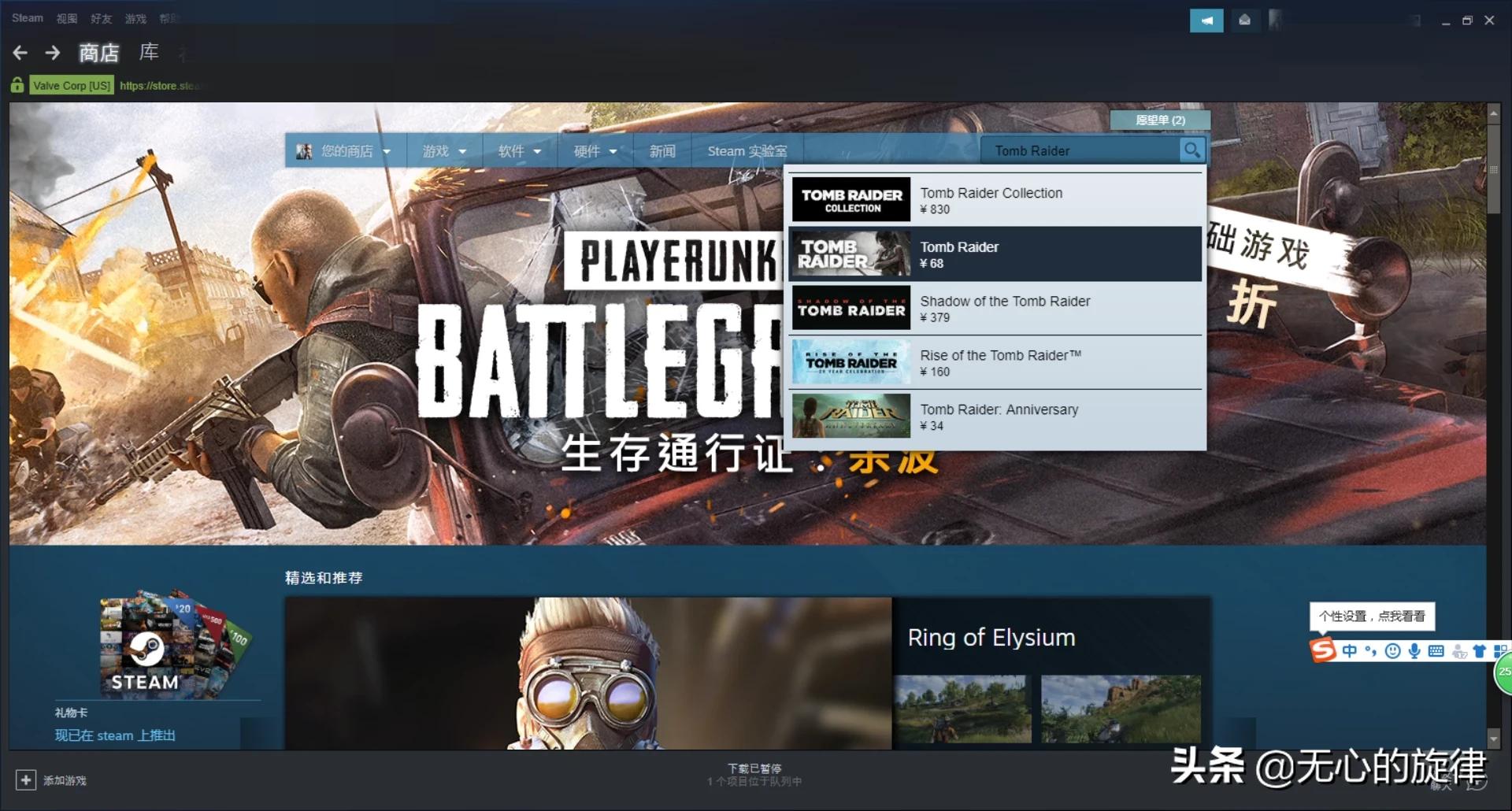Go forward with the right arrow
1512x811 pixels.
point(53,53)
